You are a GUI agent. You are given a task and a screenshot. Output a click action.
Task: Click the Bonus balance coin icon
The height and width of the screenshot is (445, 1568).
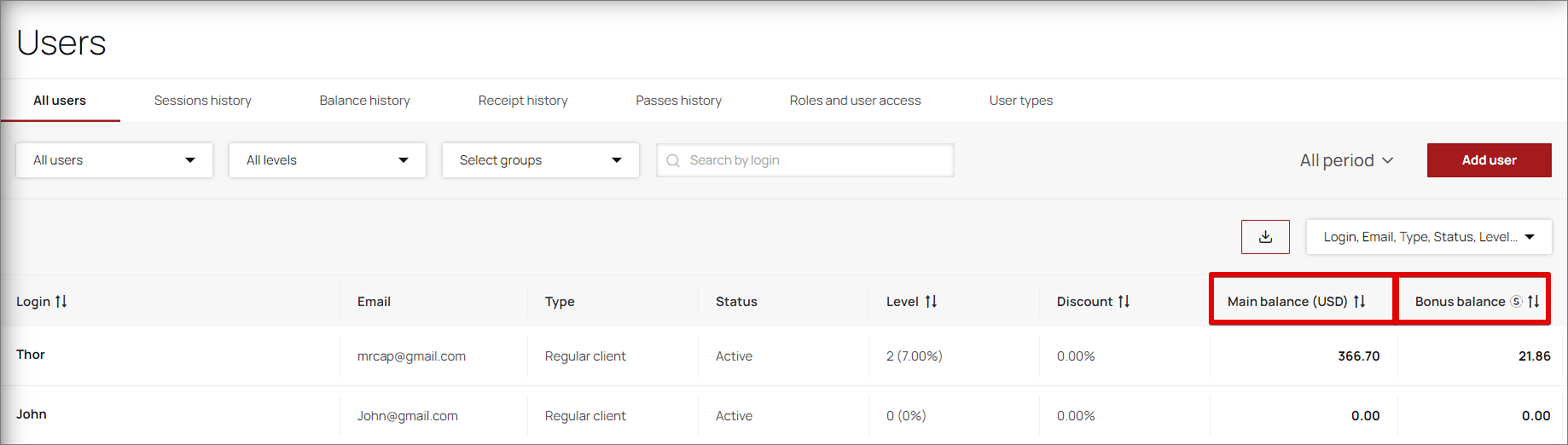[x=1516, y=302]
